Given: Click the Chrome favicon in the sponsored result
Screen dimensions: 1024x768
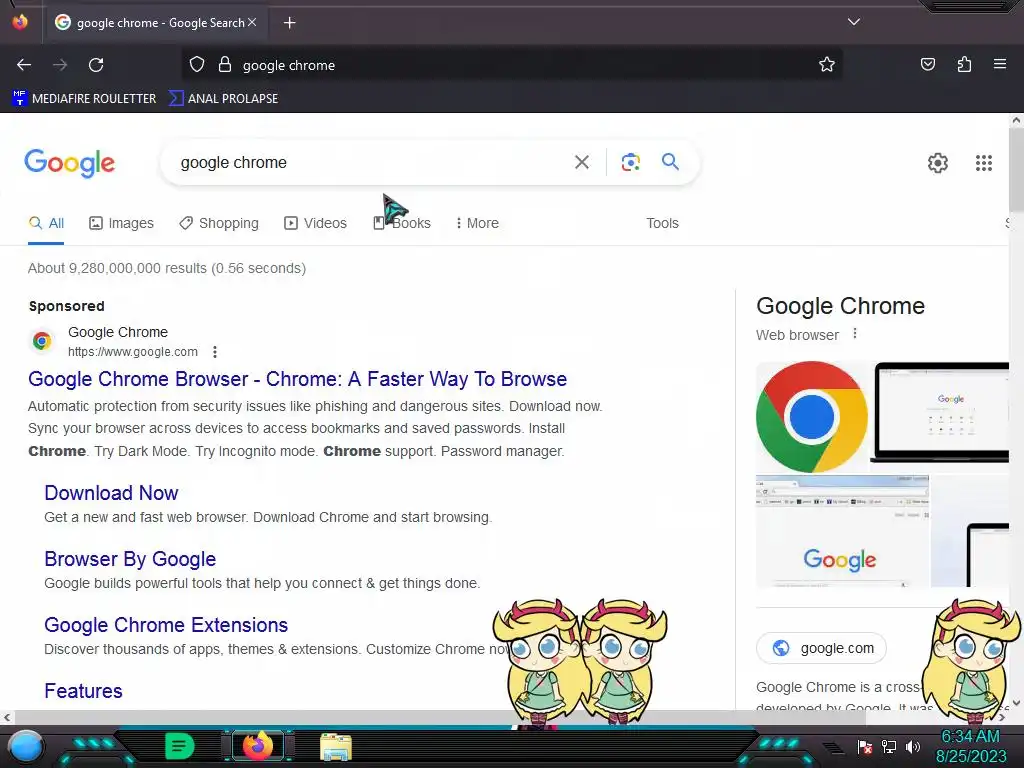Looking at the screenshot, I should pos(42,340).
